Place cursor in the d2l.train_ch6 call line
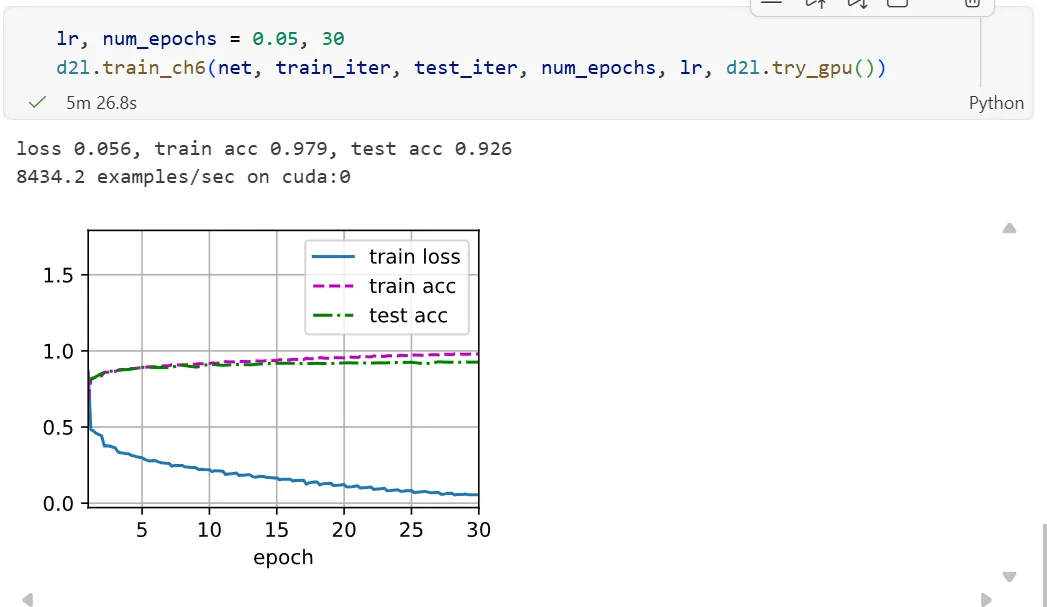 click(471, 67)
